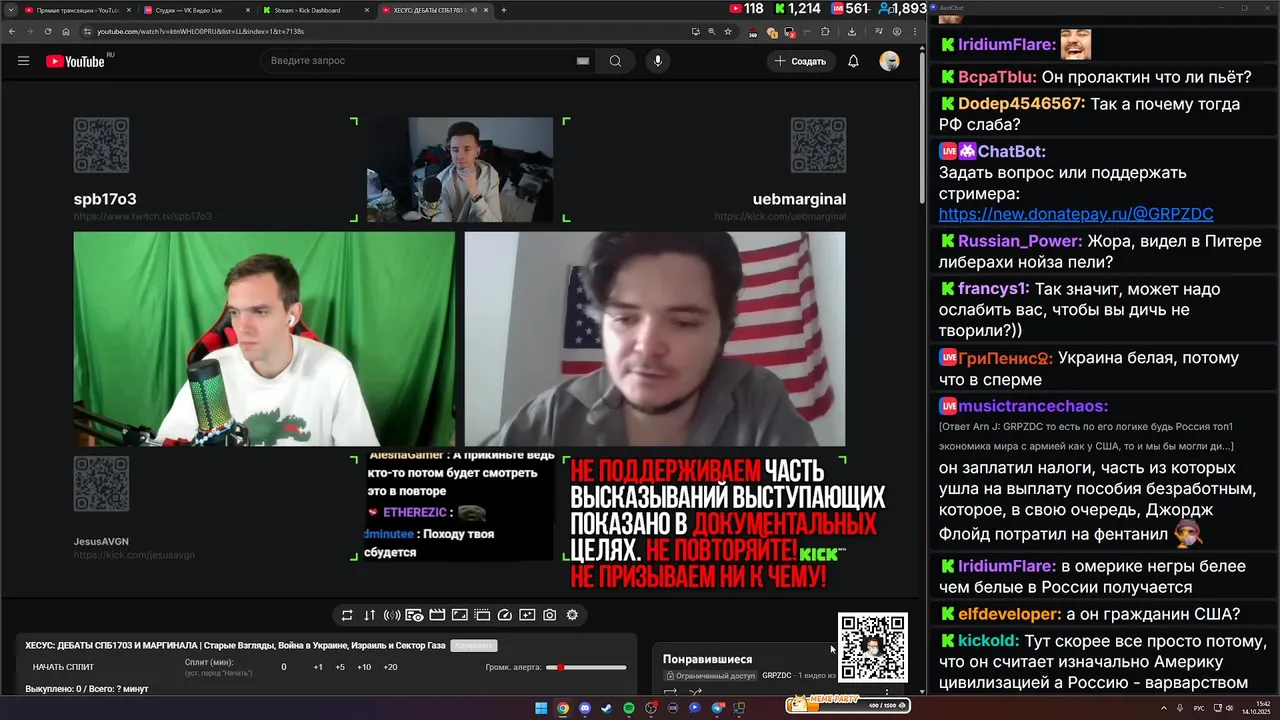Click the clapperboard icon in player toolbar
Screen dimensions: 1280x720
tap(437, 615)
